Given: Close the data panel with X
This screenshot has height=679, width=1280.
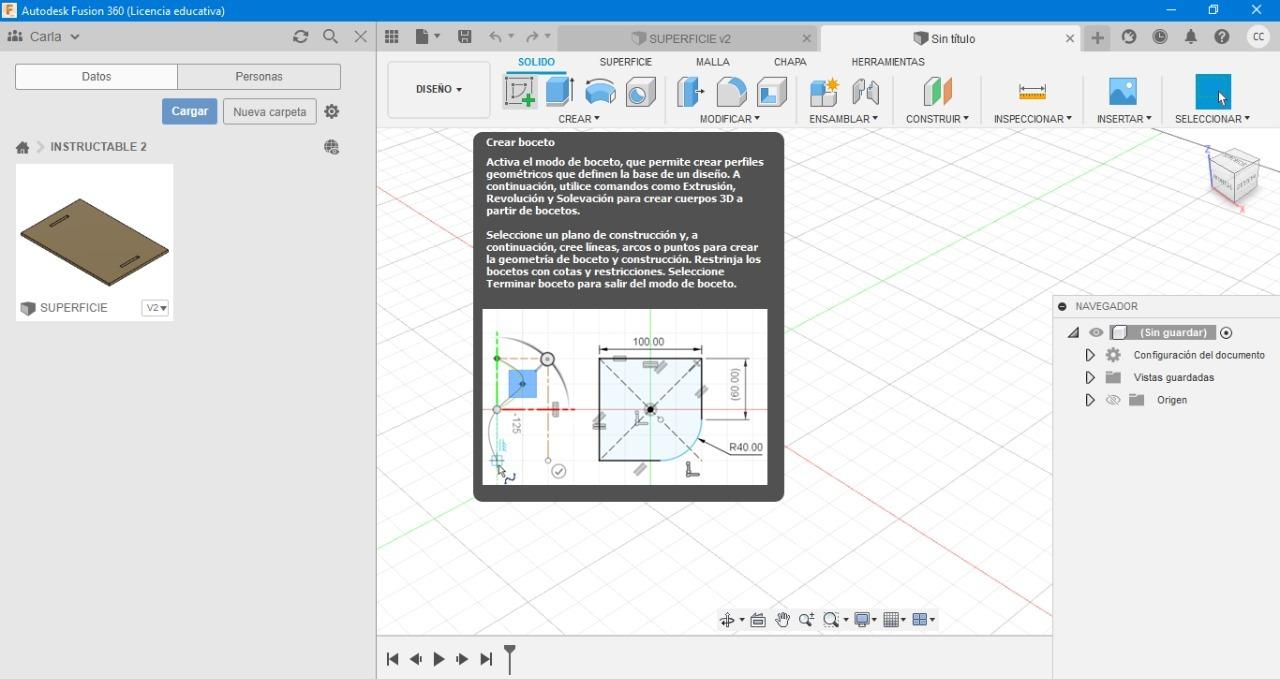Looking at the screenshot, I should 361,37.
